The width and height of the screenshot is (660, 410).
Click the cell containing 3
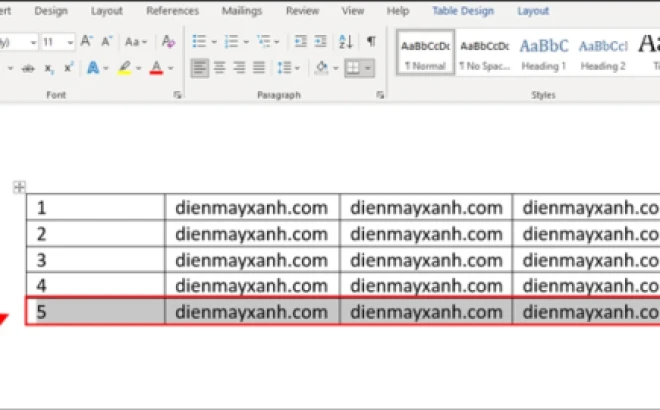tap(96, 260)
